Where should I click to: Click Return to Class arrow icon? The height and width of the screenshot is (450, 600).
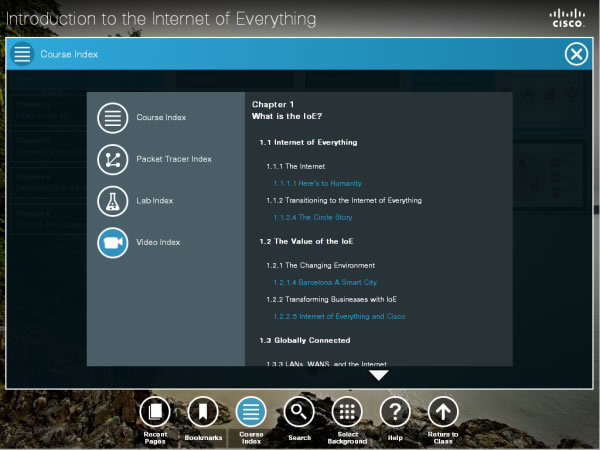tap(443, 411)
